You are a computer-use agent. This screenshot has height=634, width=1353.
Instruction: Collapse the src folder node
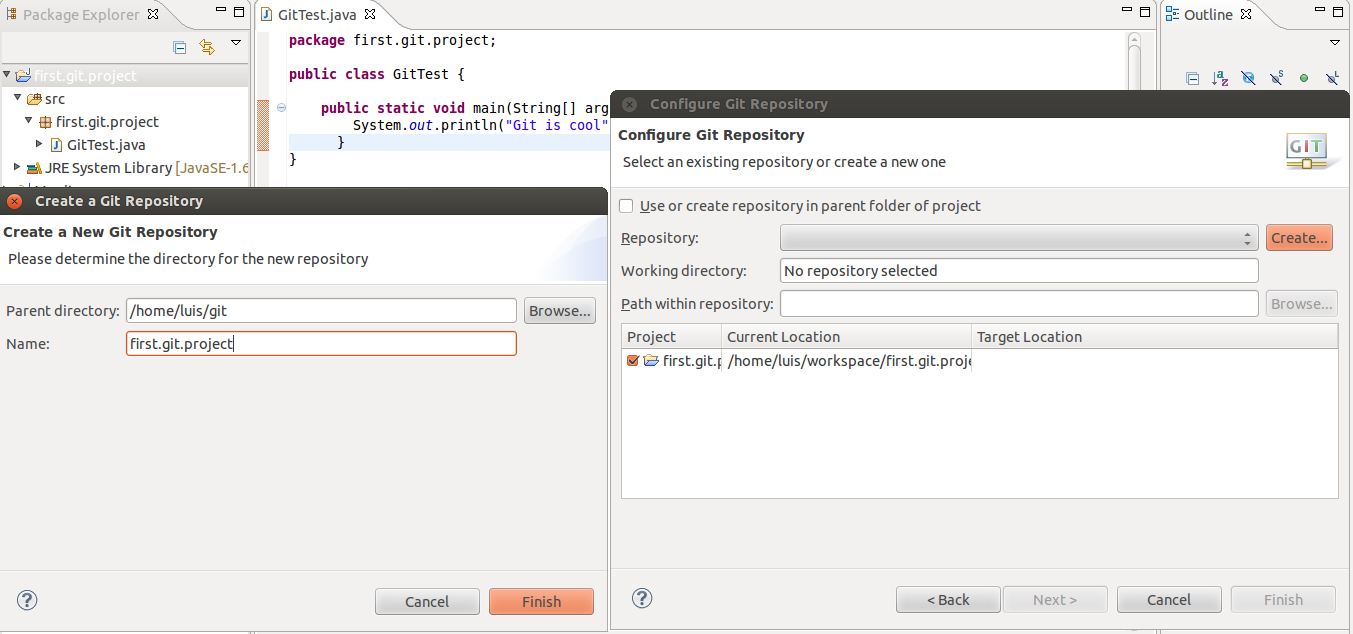pyautogui.click(x=18, y=98)
